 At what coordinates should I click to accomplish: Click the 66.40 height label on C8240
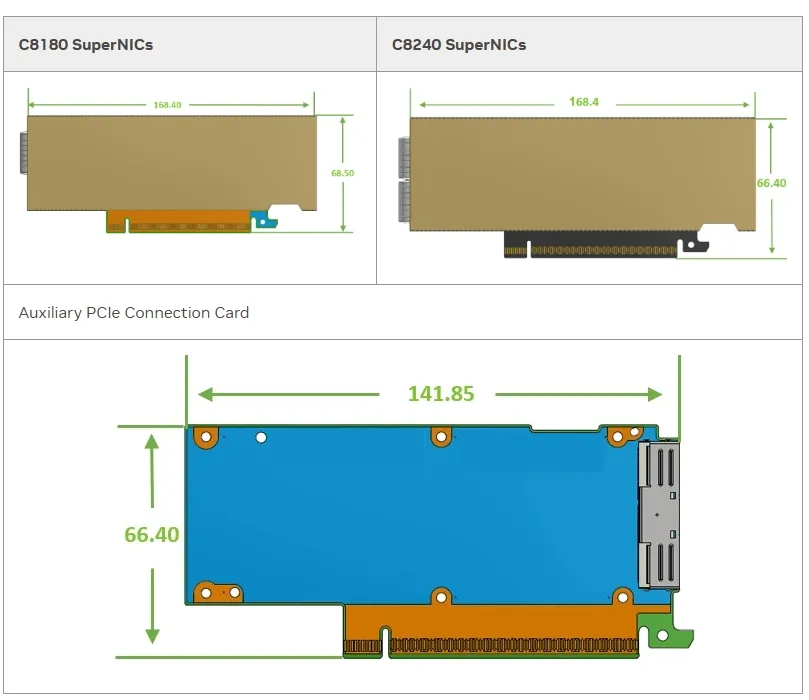coord(771,183)
